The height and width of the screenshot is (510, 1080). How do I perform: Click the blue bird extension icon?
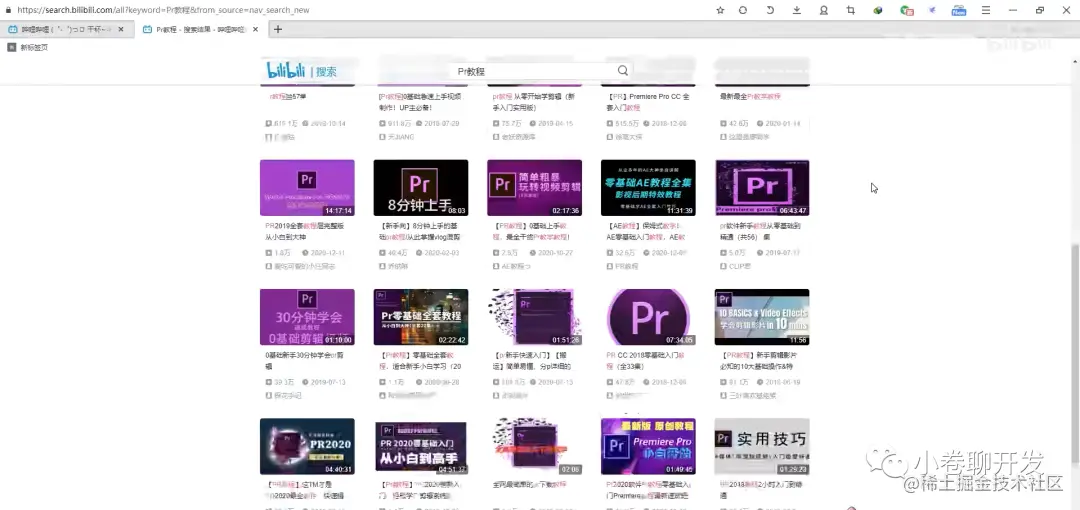933,10
